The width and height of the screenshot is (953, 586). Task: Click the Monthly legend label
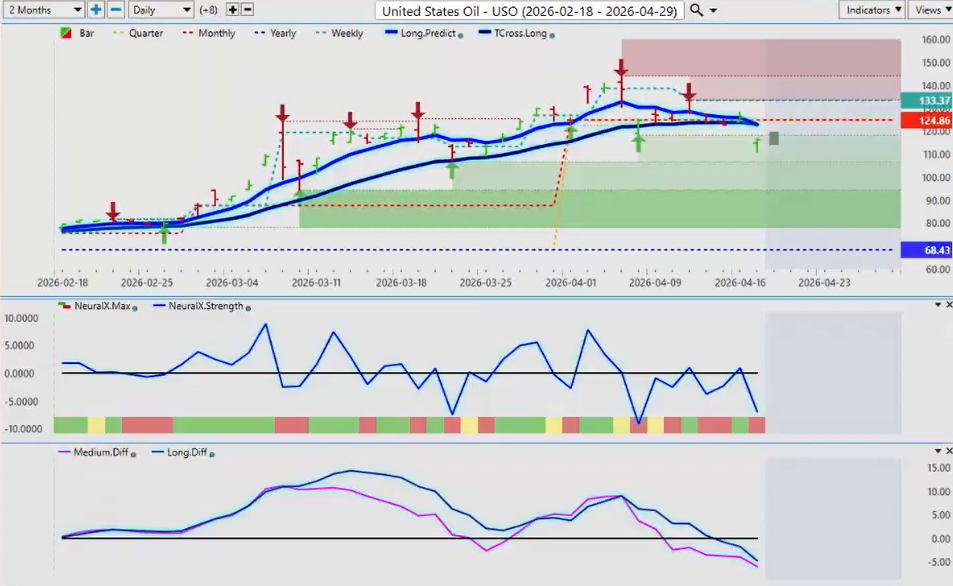click(216, 33)
